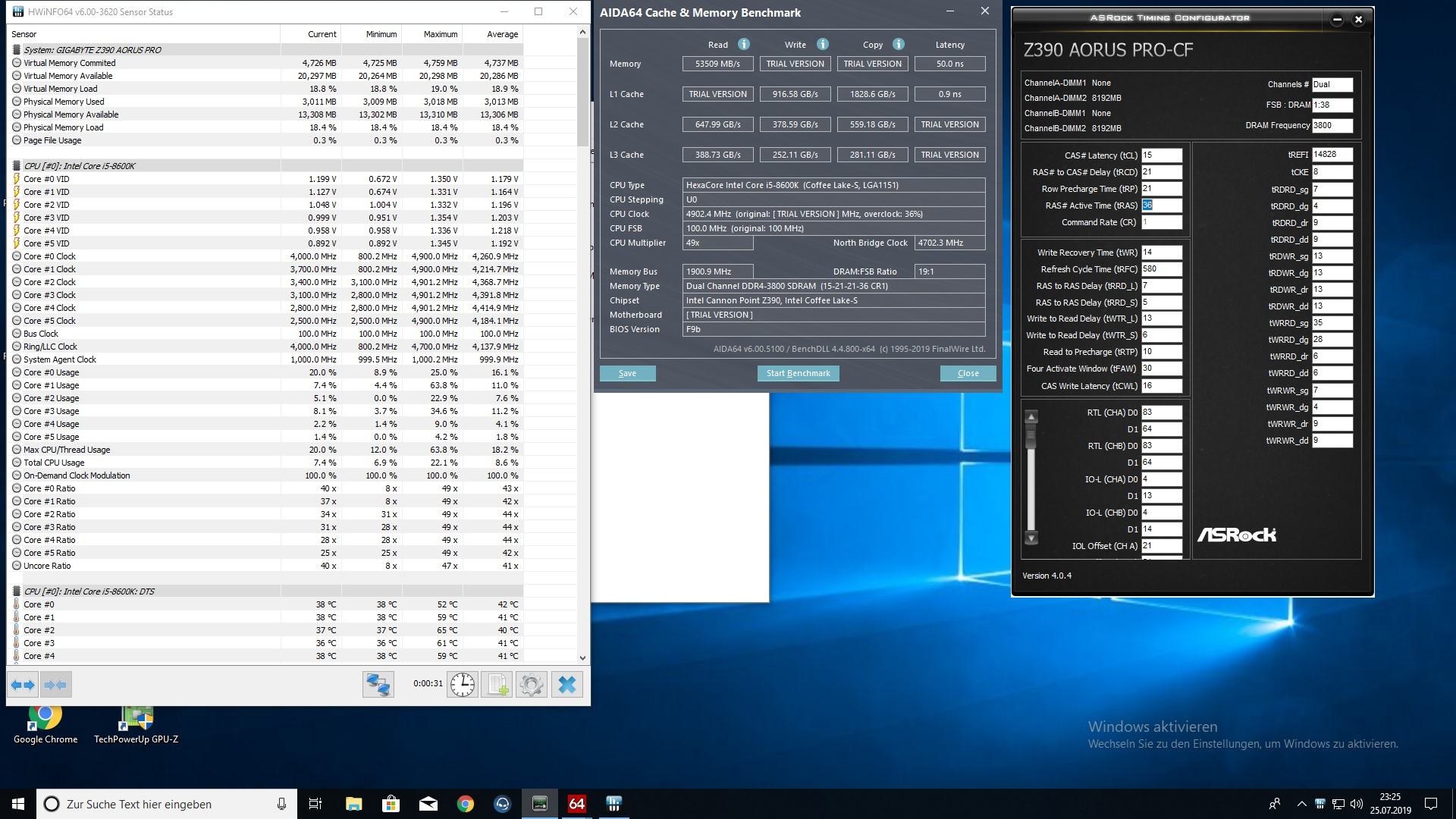Minimize the ASRock Timing Configurator window

[1337, 20]
